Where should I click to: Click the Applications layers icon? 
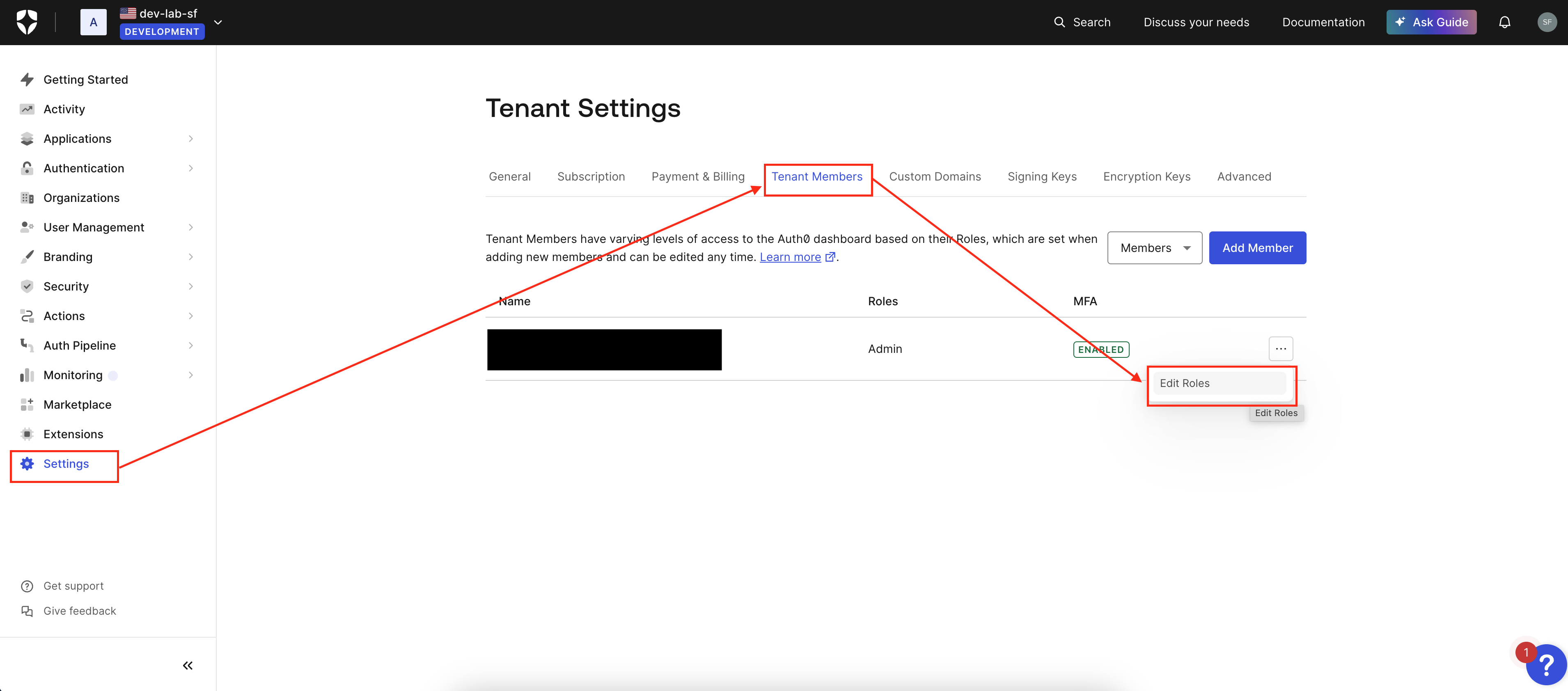27,139
